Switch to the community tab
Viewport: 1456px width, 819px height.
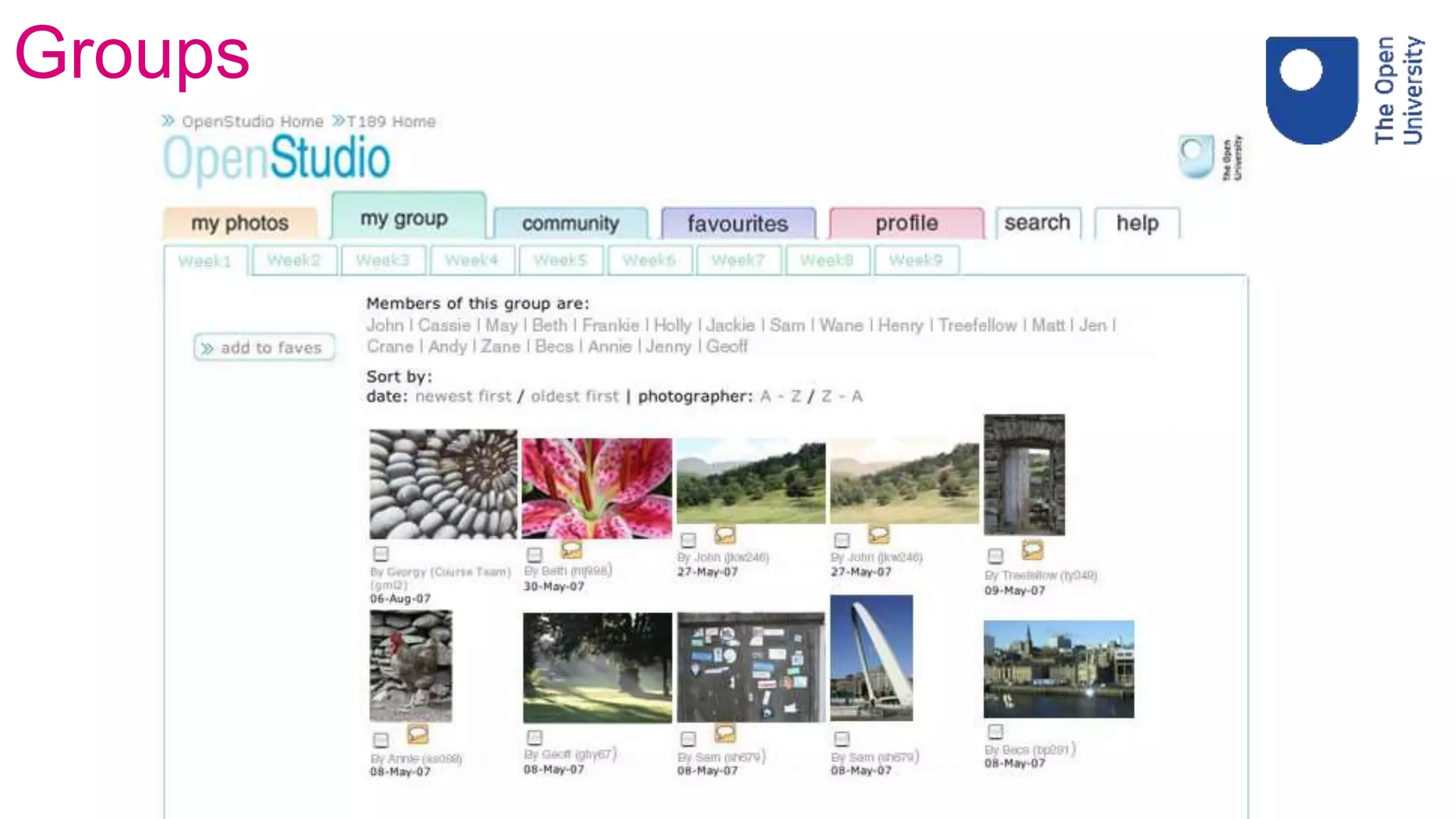(570, 223)
